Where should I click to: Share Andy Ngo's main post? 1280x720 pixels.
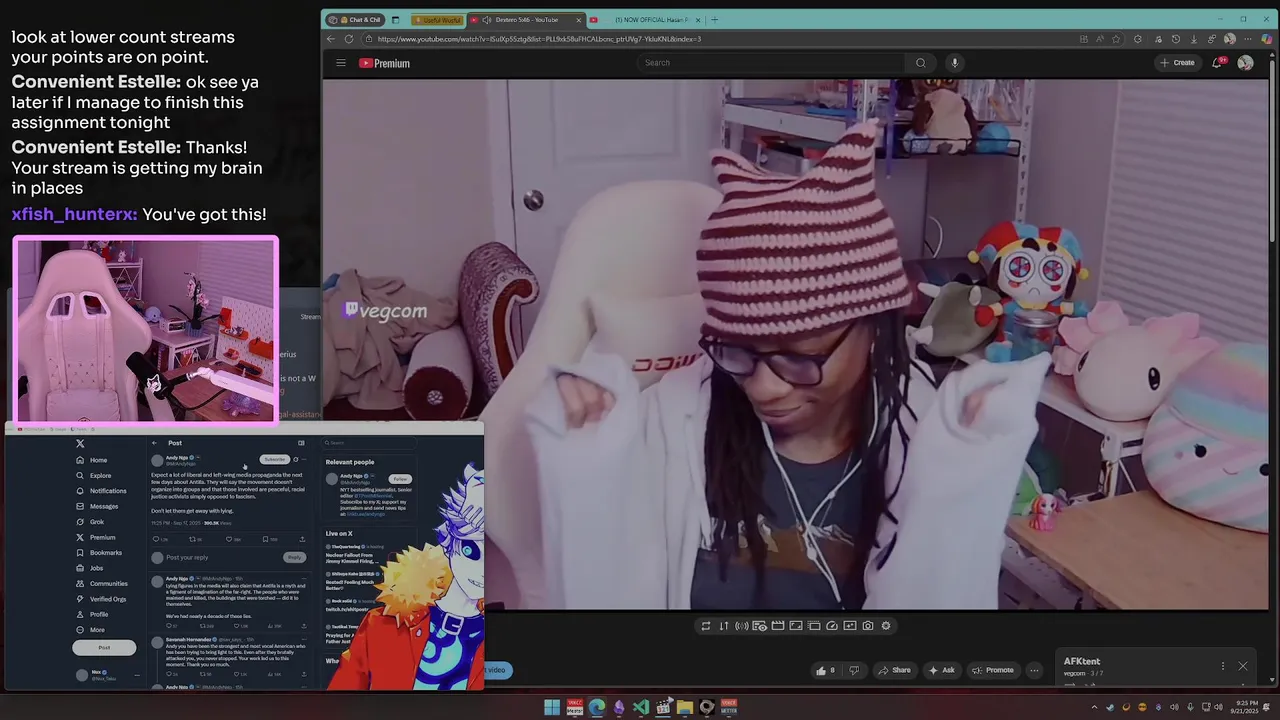302,539
